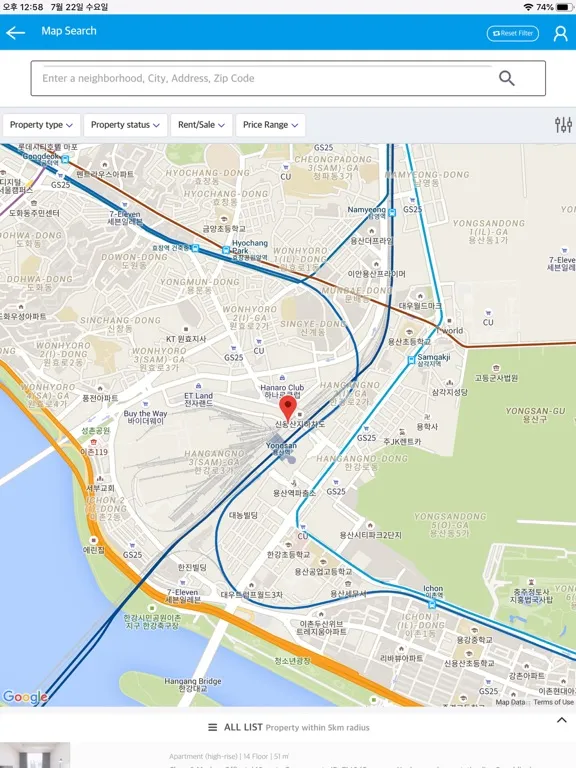Click the 대우월드마크 building marker
Viewport: 576px width, 768px height.
420,296
